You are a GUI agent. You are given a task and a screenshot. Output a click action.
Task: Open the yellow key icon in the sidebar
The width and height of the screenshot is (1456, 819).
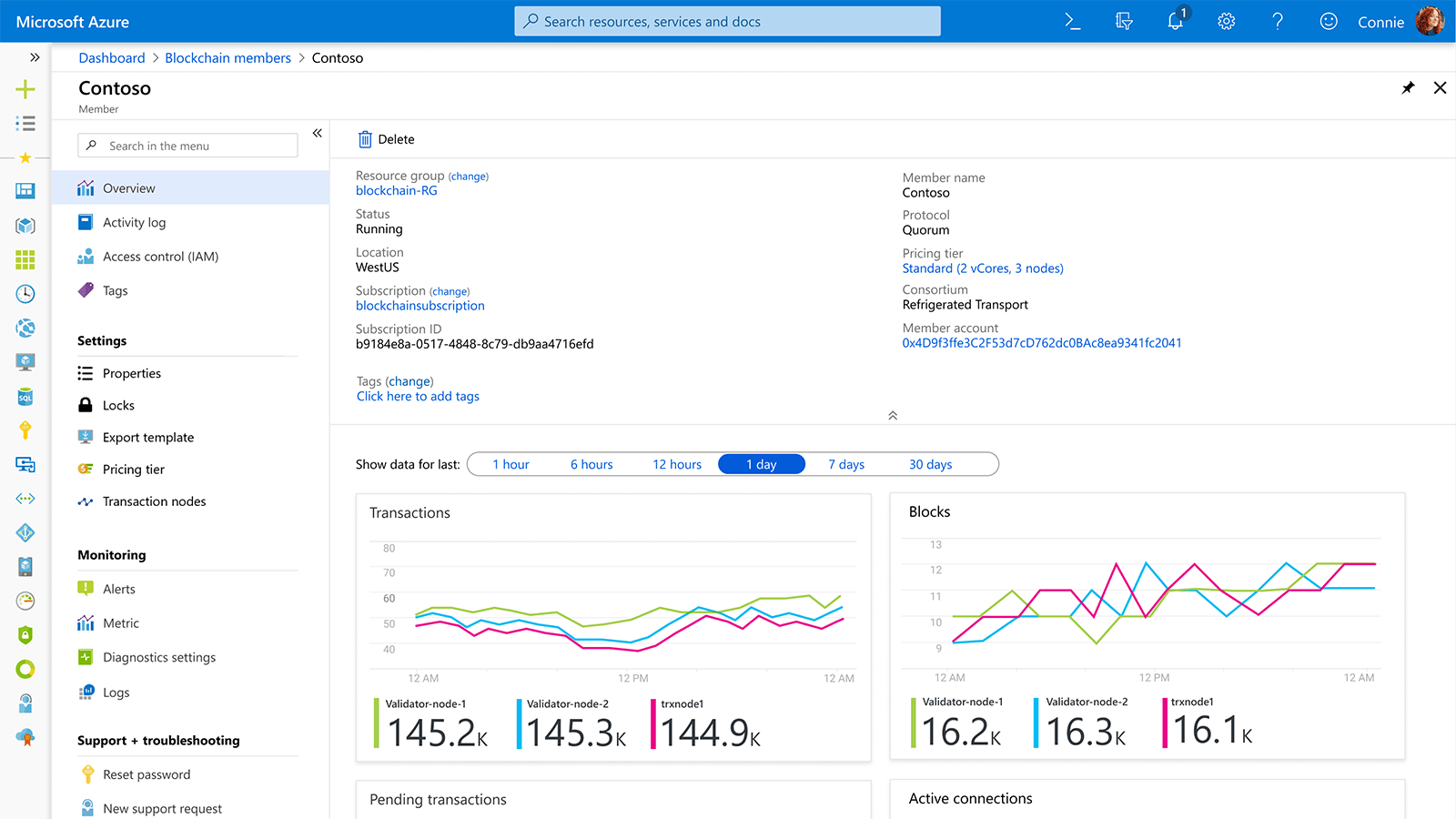25,430
